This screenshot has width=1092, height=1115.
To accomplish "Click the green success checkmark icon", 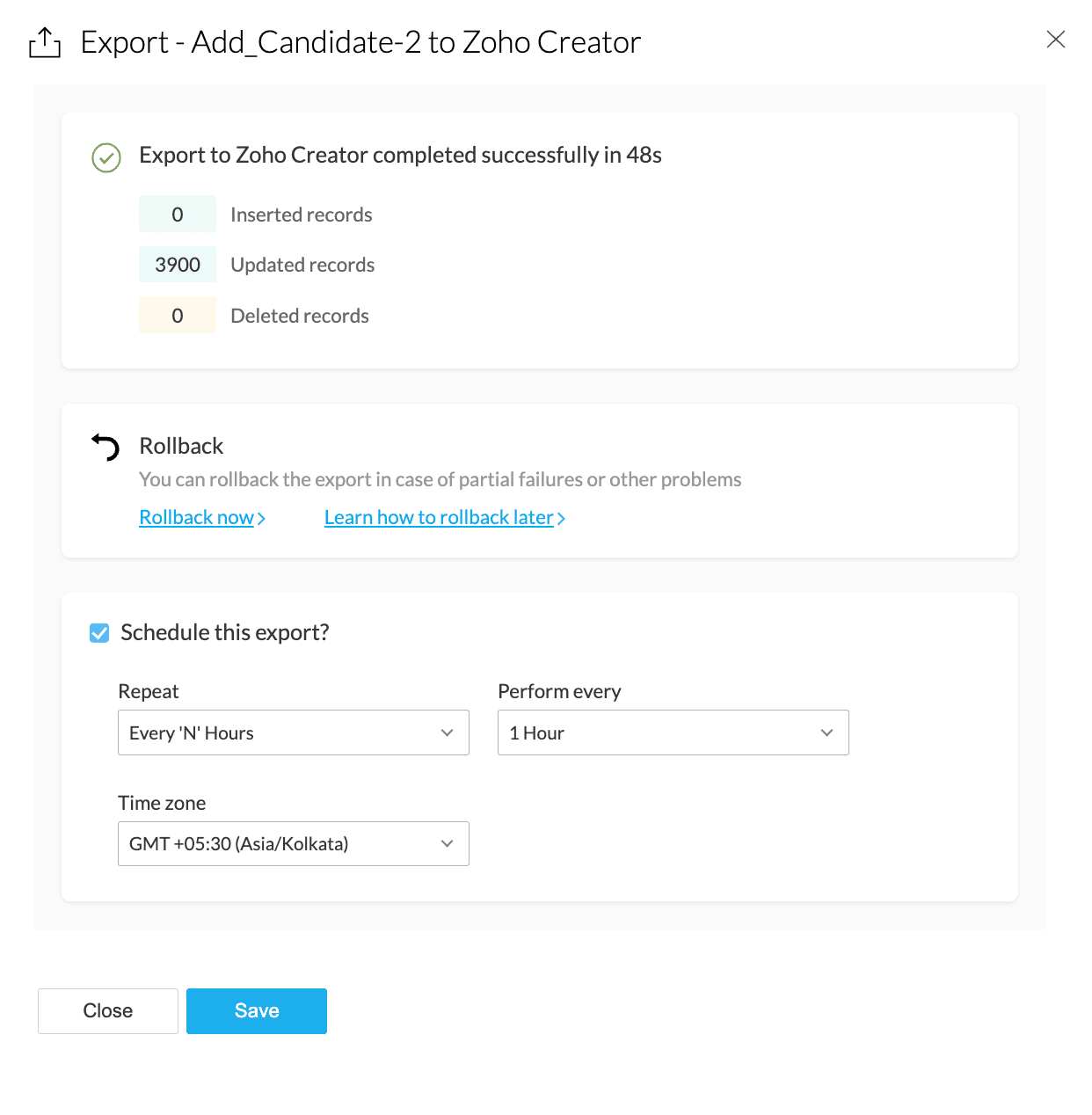I will (x=106, y=158).
